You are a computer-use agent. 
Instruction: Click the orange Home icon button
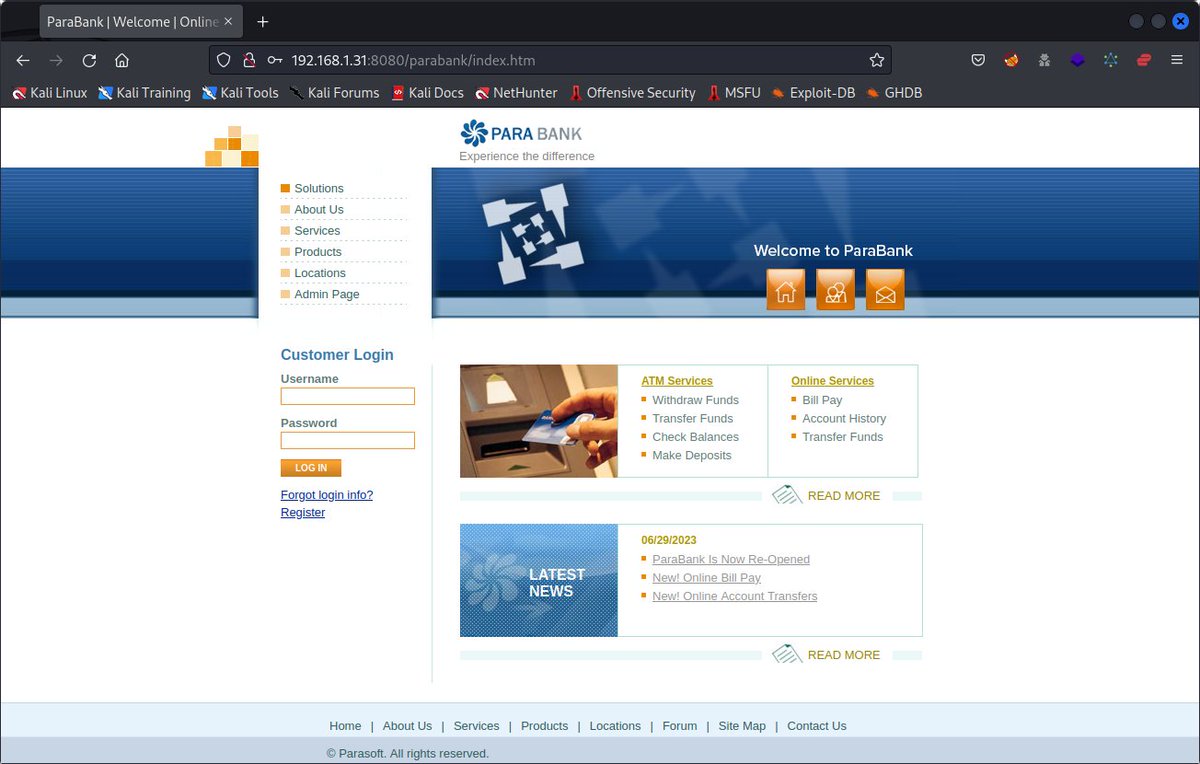point(786,290)
